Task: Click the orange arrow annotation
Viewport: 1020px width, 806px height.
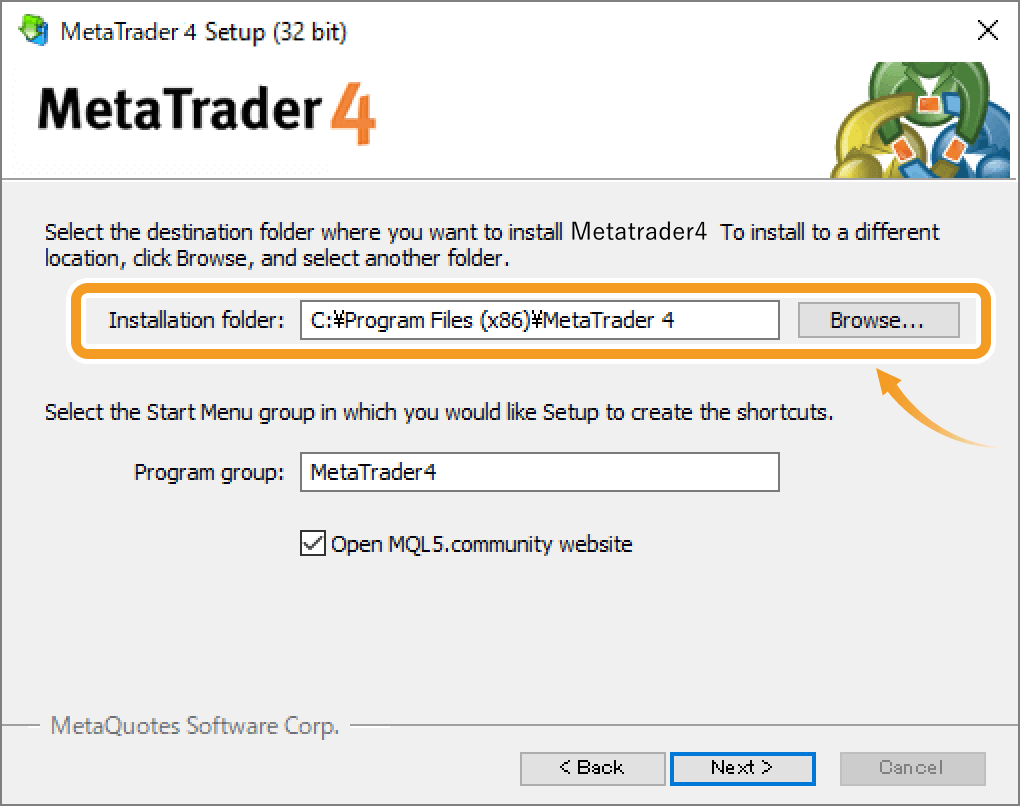Action: click(934, 409)
